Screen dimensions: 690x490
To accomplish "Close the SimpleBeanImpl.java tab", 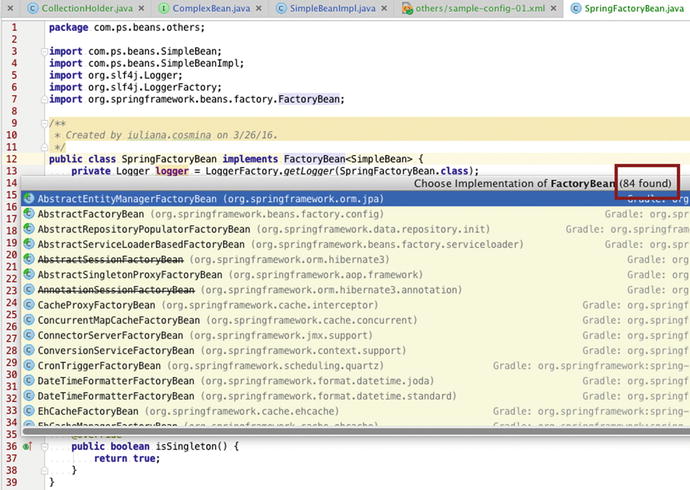I will point(384,8).
